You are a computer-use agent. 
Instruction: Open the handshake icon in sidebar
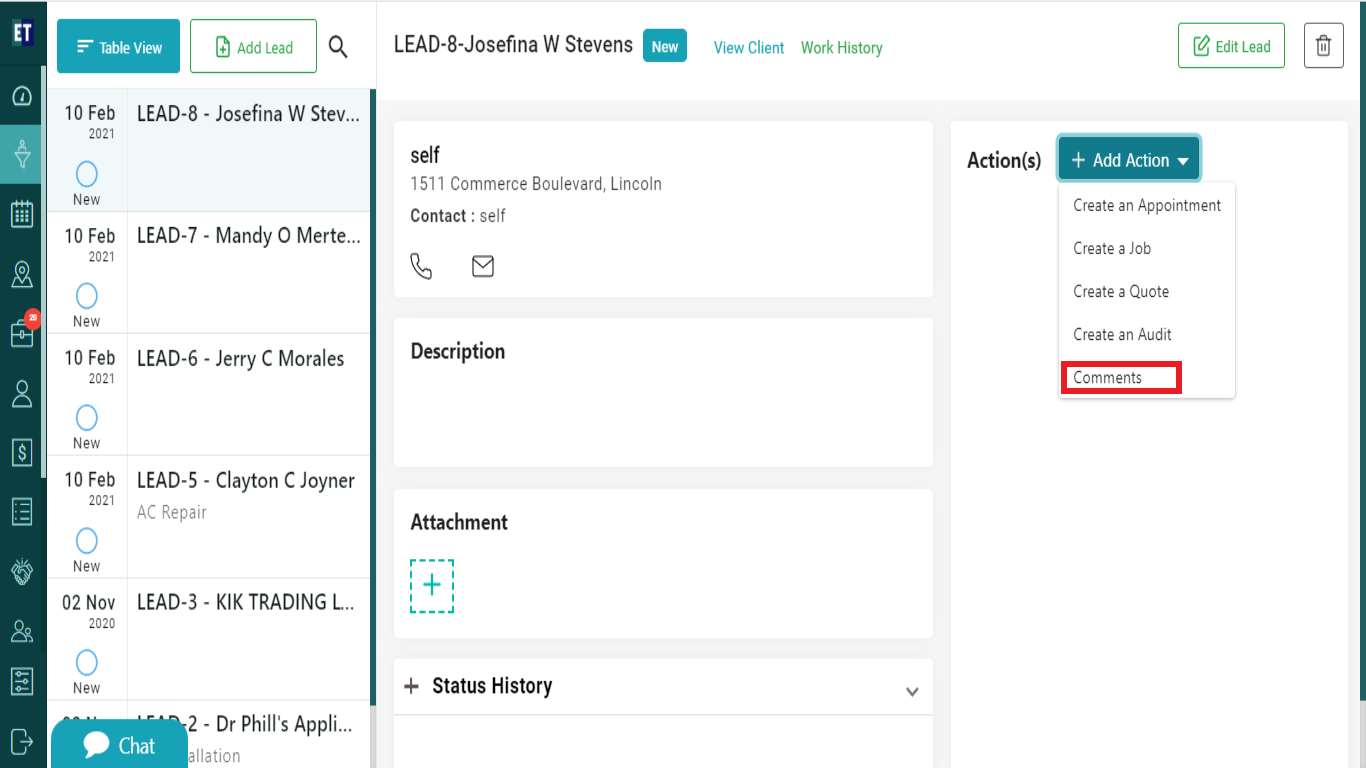click(21, 571)
